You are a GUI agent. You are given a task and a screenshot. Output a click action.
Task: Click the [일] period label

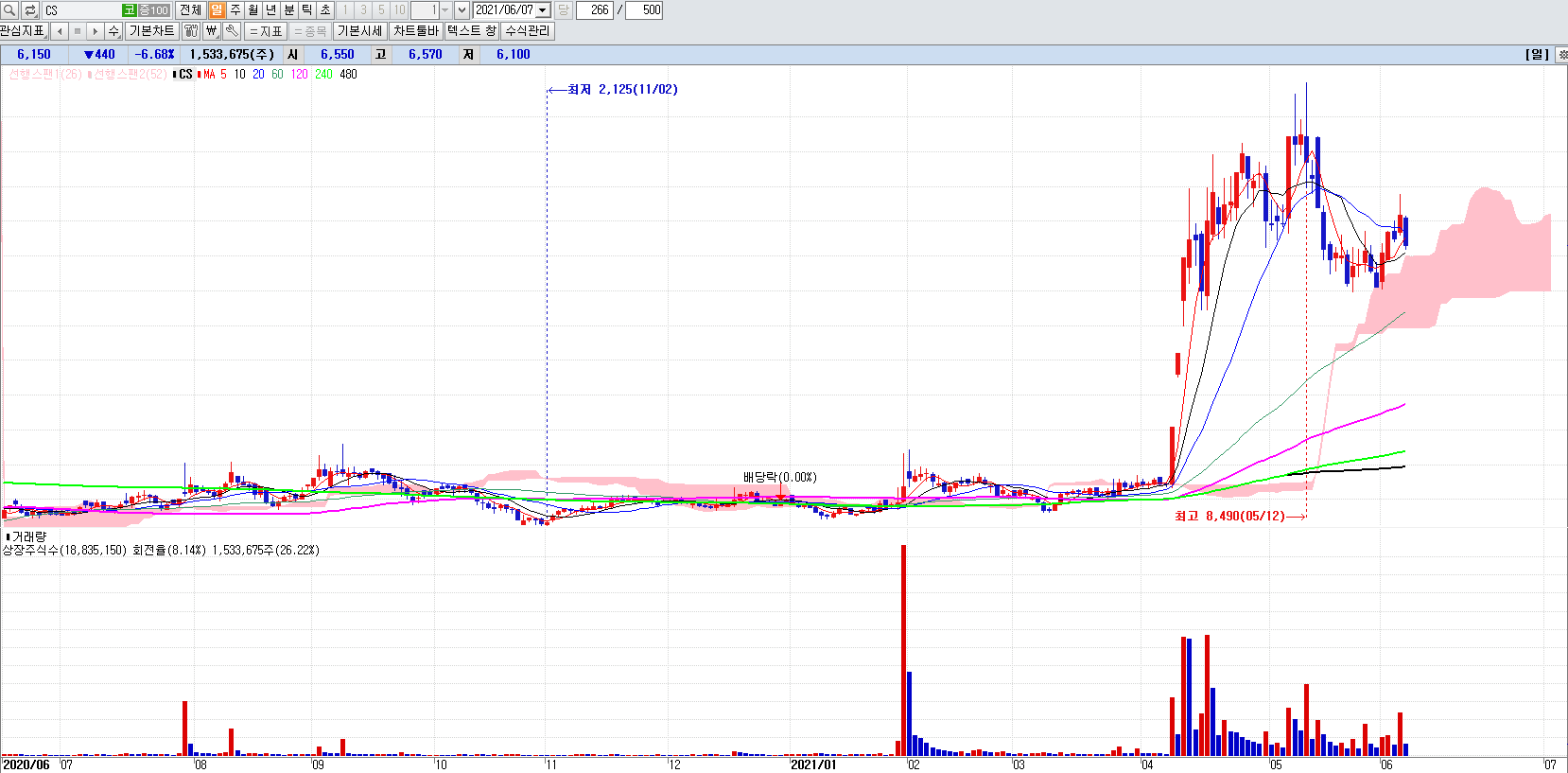[x=1537, y=55]
